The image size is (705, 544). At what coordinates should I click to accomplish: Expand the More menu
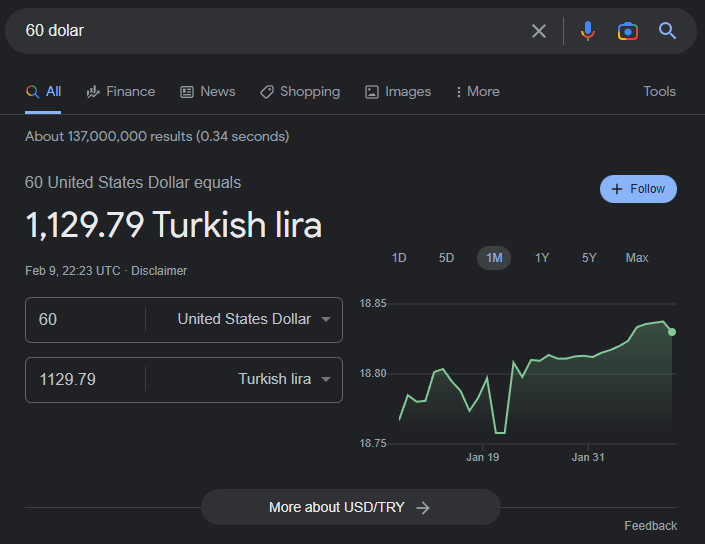coord(477,92)
